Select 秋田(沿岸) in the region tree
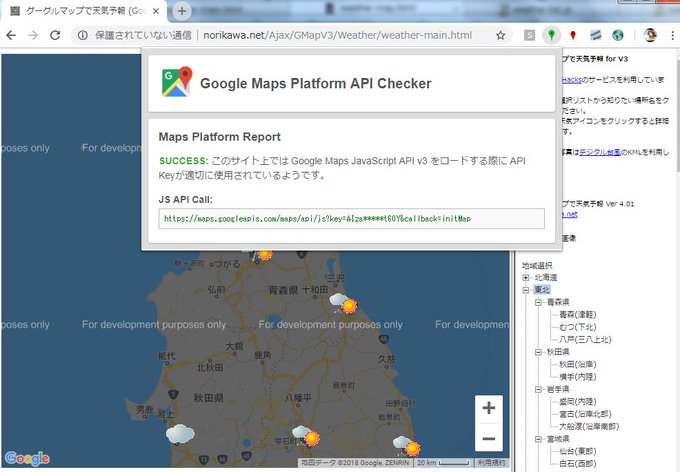The image size is (680, 472). pos(578,364)
